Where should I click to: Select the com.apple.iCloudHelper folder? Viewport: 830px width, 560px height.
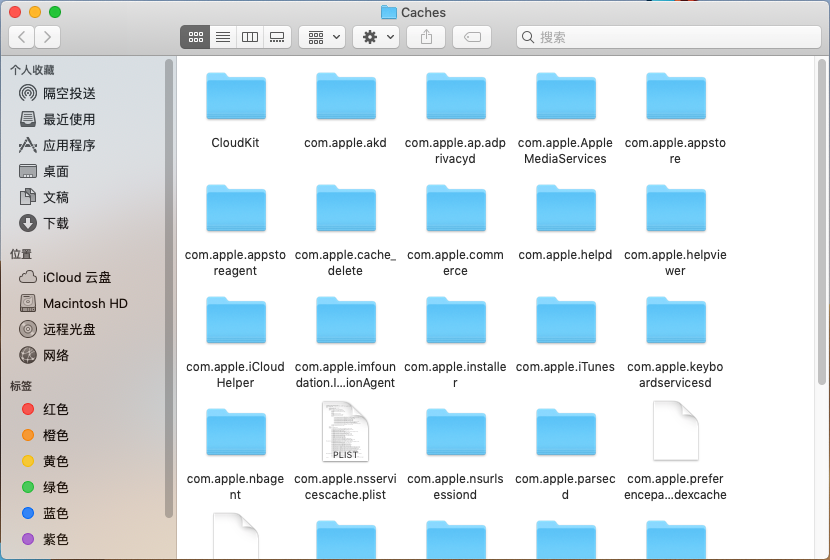(x=236, y=321)
